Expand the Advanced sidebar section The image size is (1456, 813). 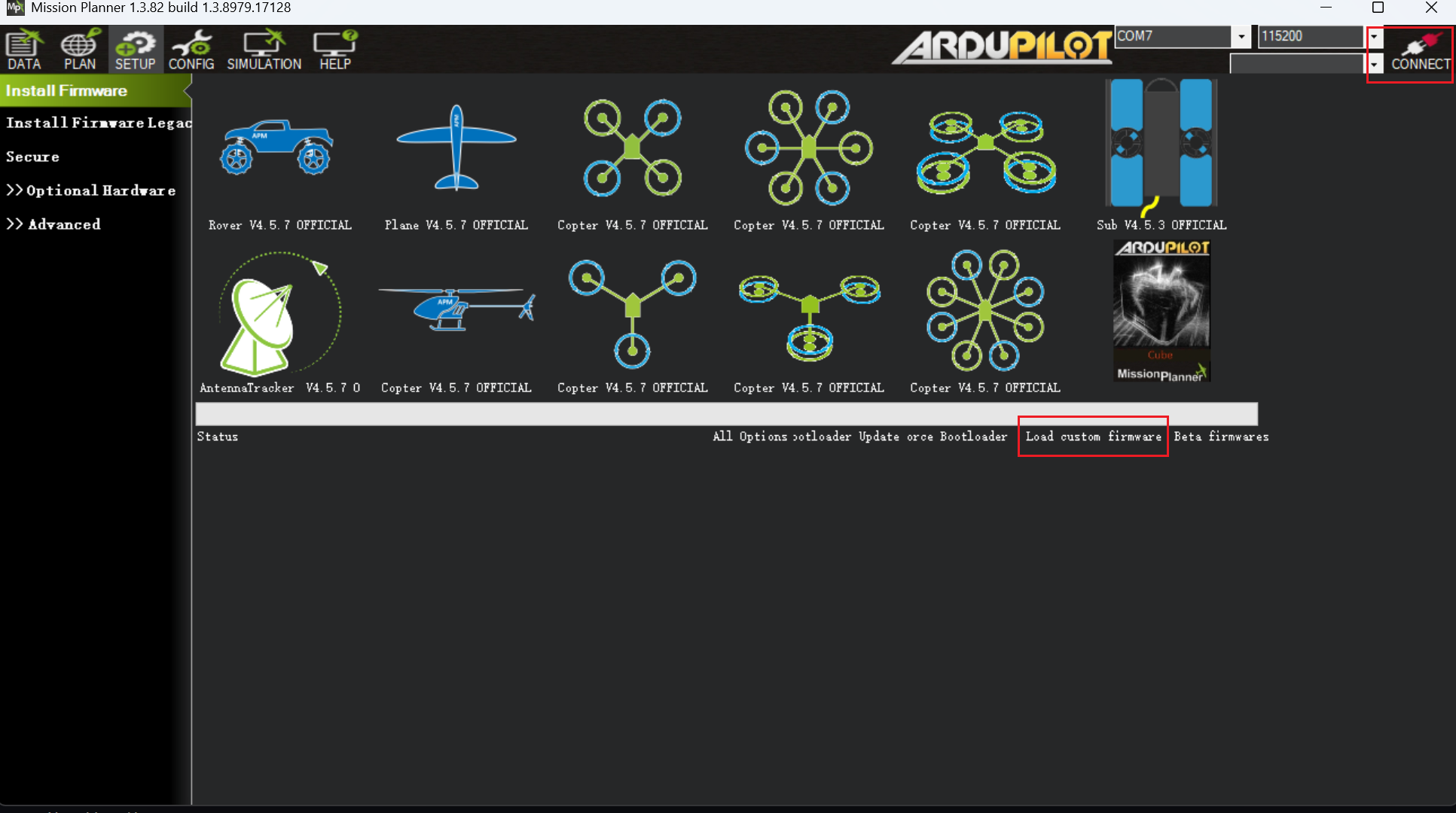point(53,224)
